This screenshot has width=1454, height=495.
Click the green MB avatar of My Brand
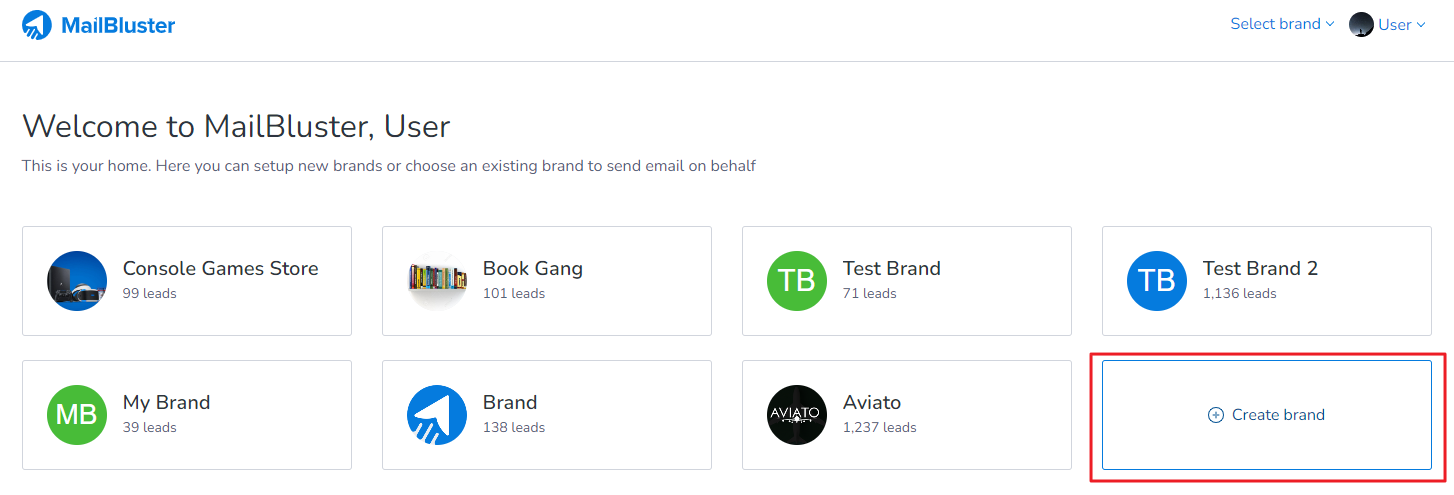[77, 415]
